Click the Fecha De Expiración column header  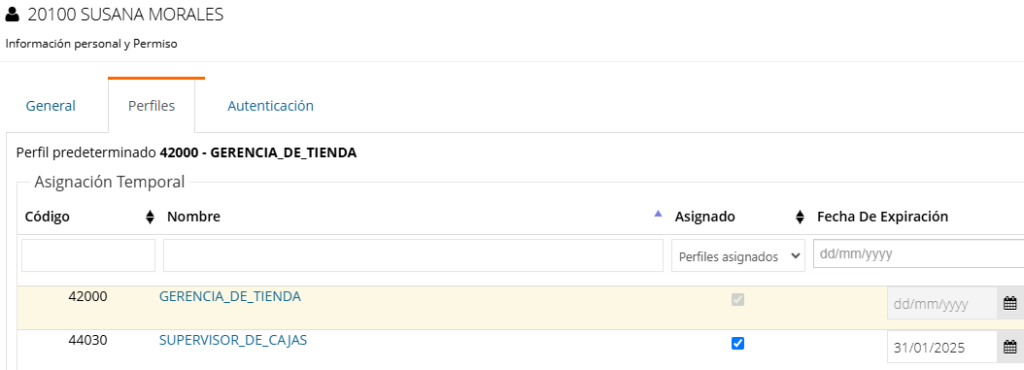point(882,217)
